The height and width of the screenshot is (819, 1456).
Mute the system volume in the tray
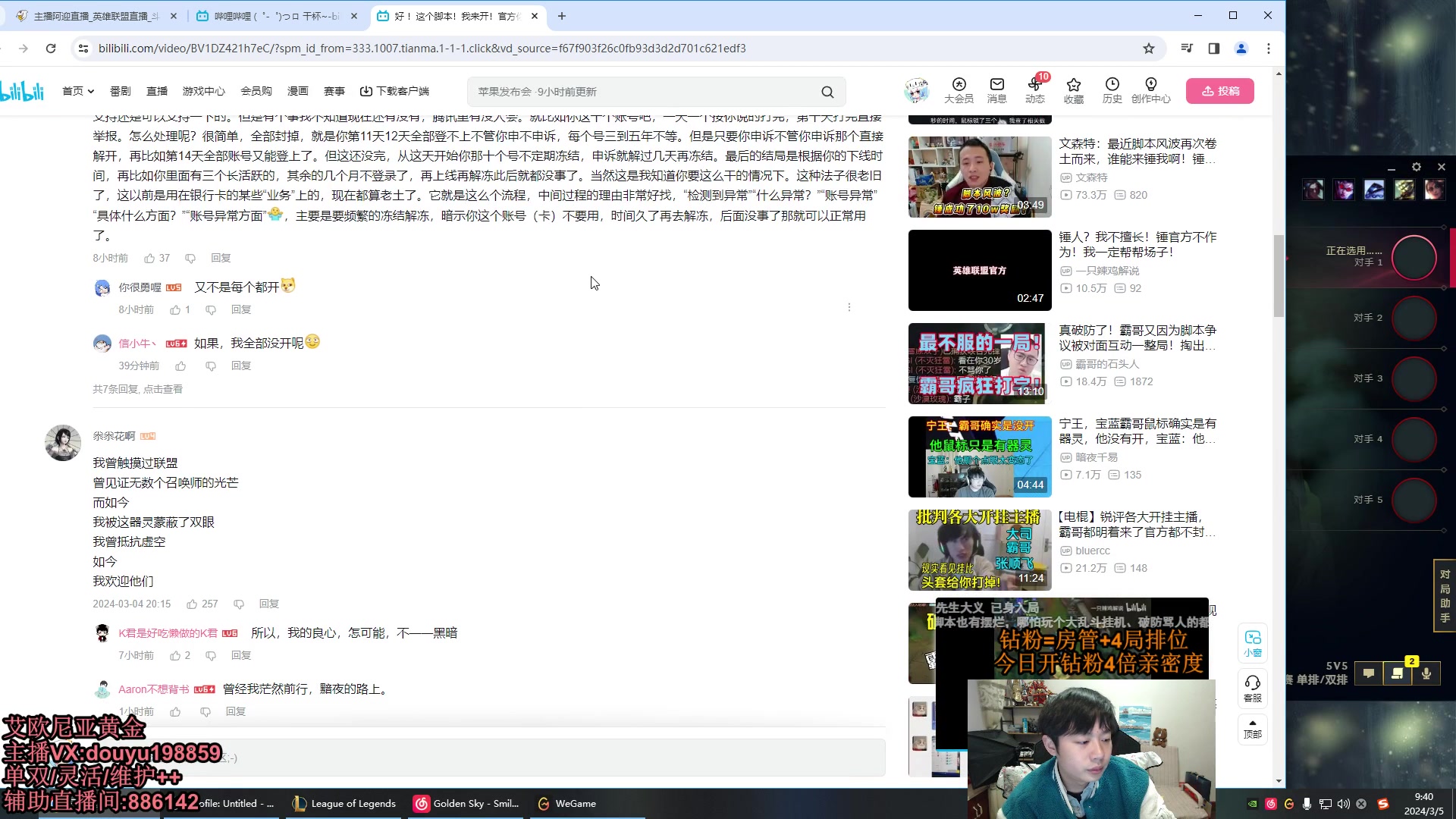pos(1343,803)
